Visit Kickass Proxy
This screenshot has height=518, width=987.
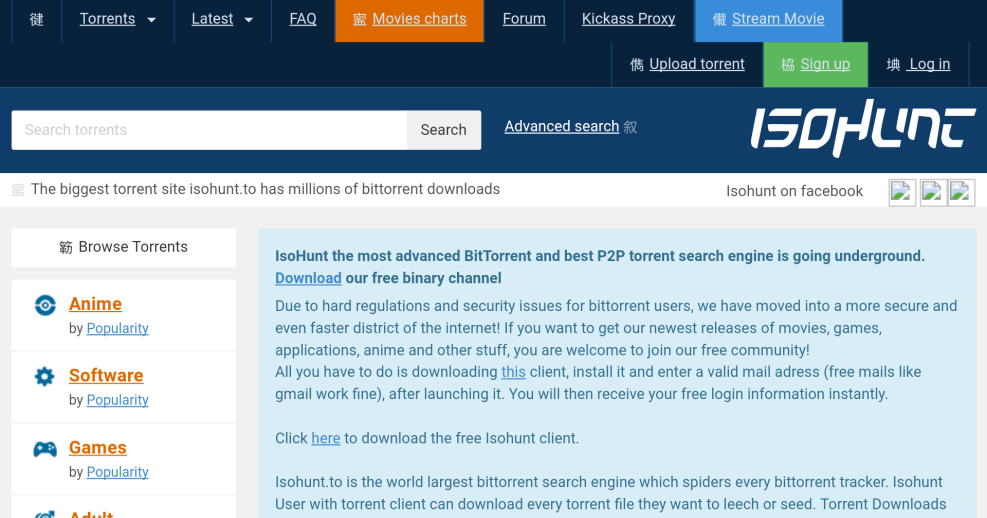coord(628,19)
